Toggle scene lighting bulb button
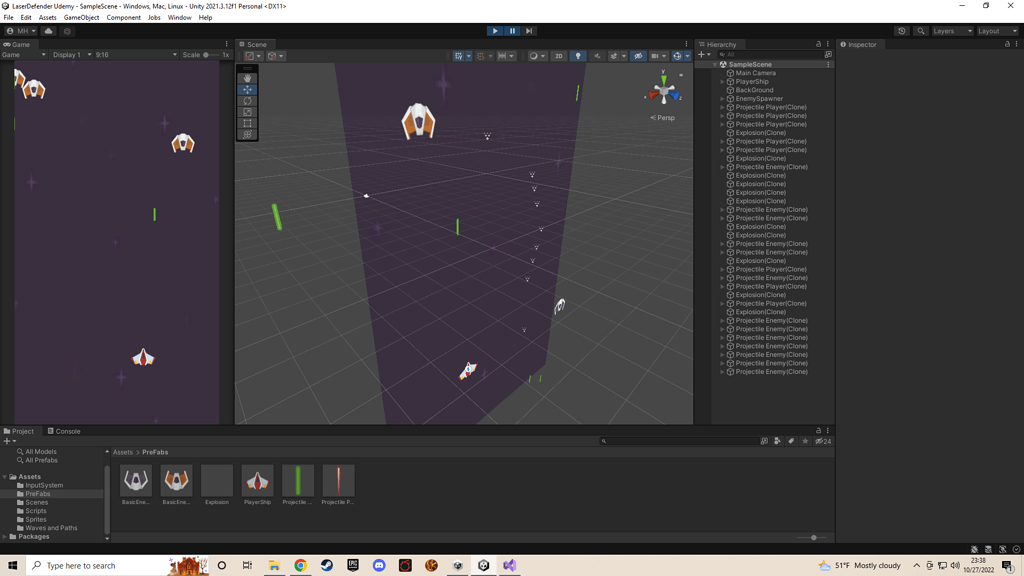Viewport: 1024px width, 576px height. (x=578, y=56)
